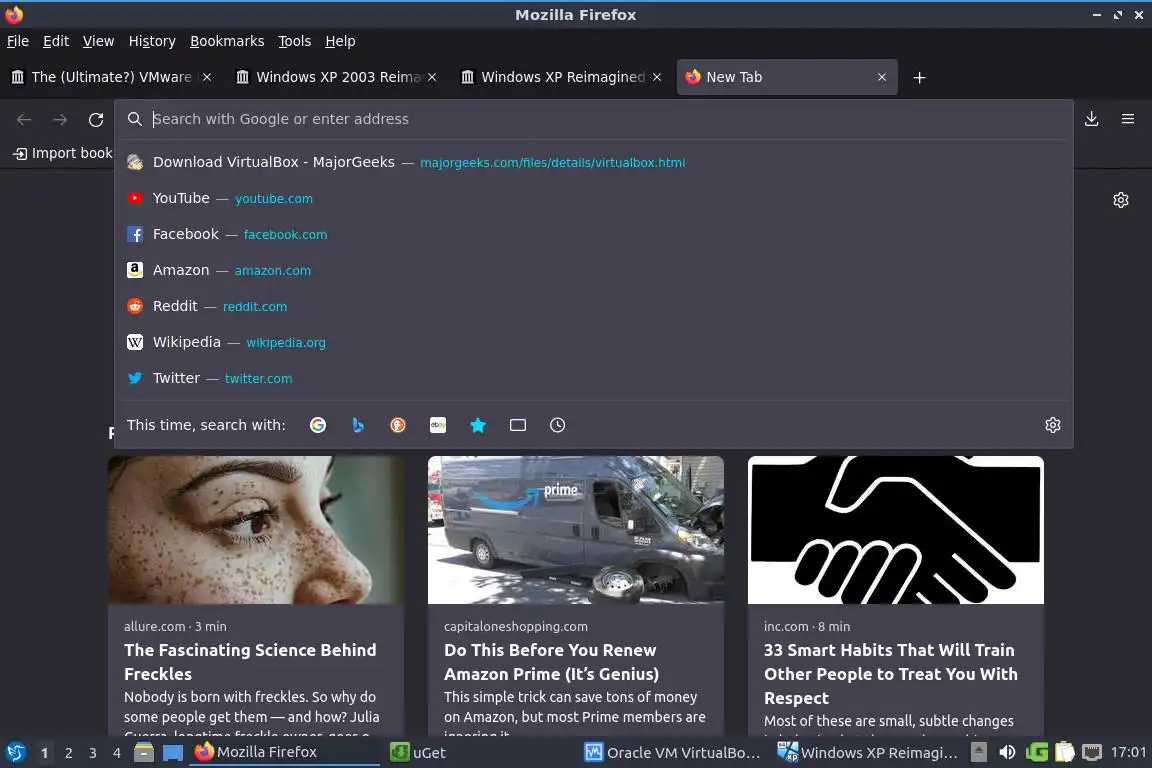Open the file manager taskbar launcher

(x=144, y=753)
